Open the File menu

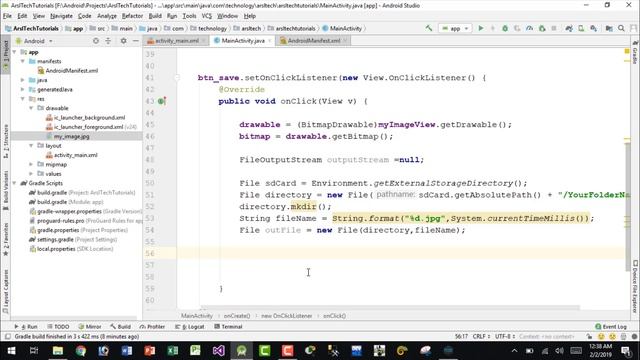pos(7,16)
